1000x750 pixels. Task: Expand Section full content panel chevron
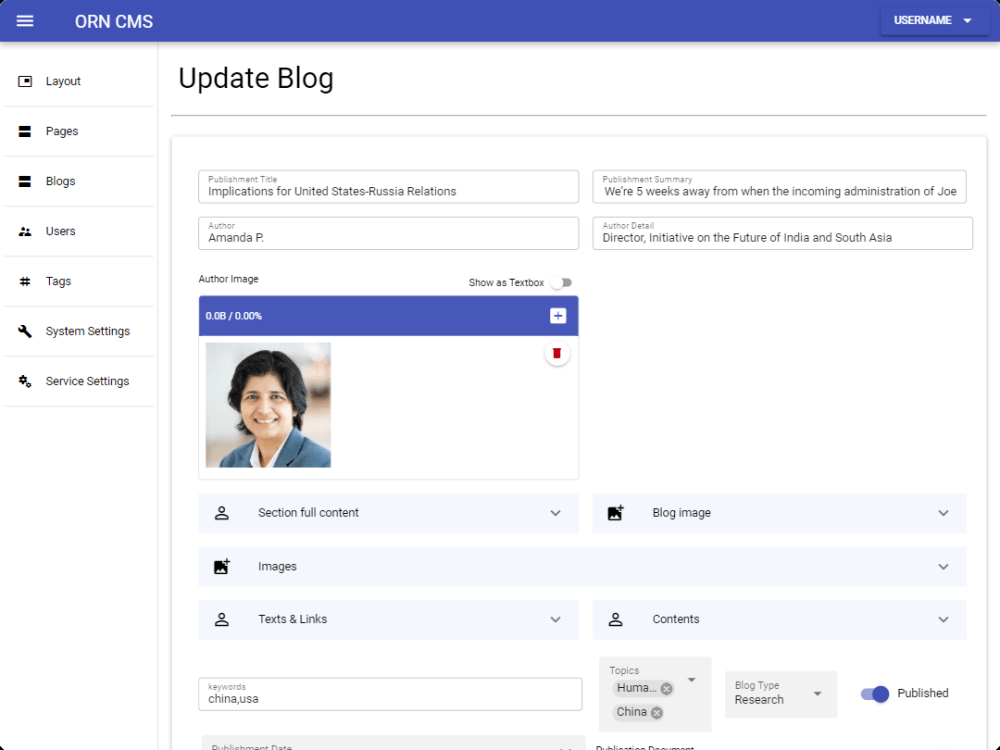coord(555,513)
